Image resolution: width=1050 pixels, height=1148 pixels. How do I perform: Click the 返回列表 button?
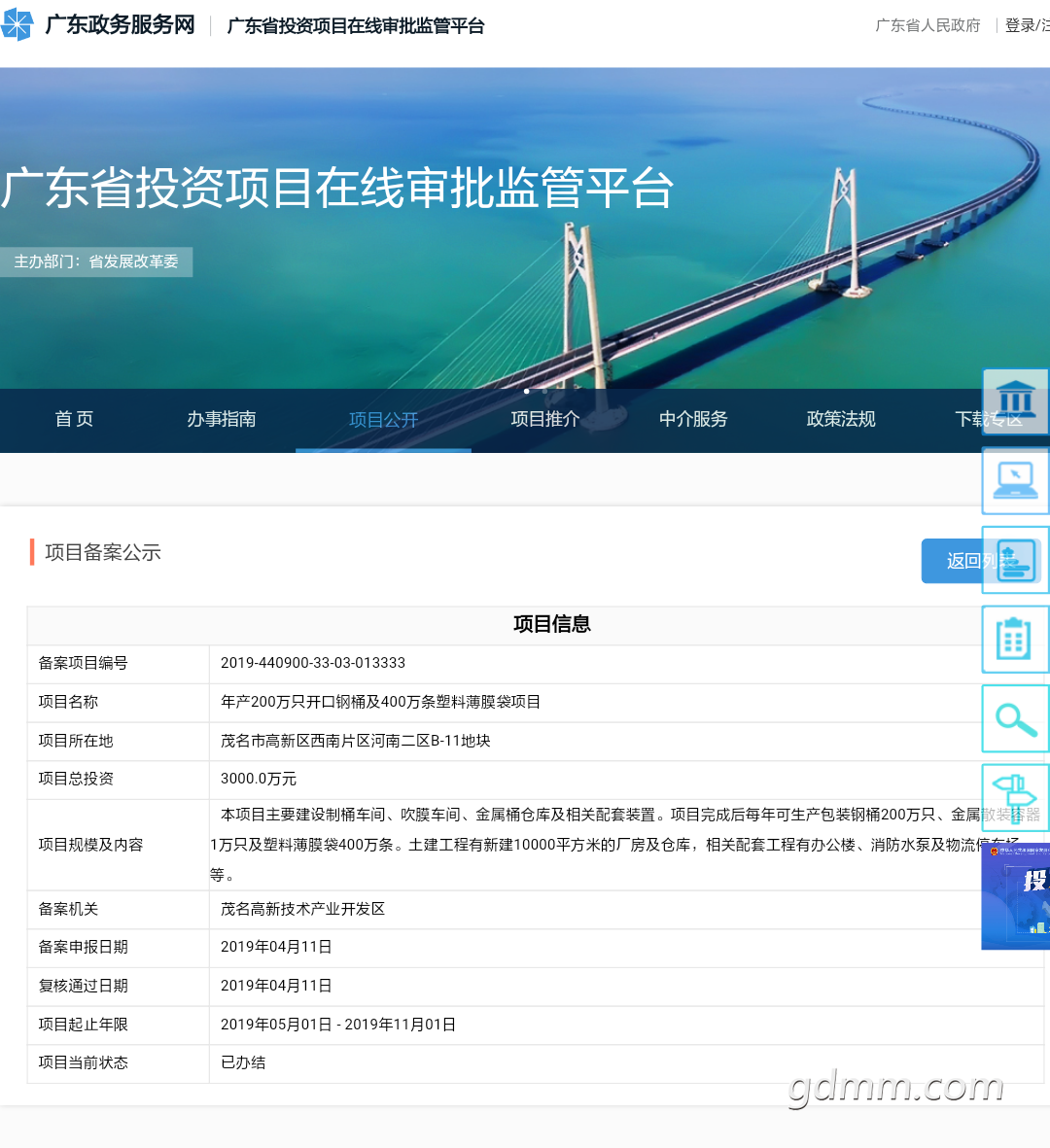tap(980, 561)
